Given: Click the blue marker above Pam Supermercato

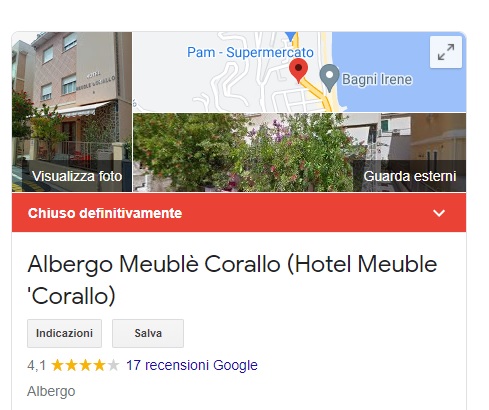Looking at the screenshot, I should 291,36.
